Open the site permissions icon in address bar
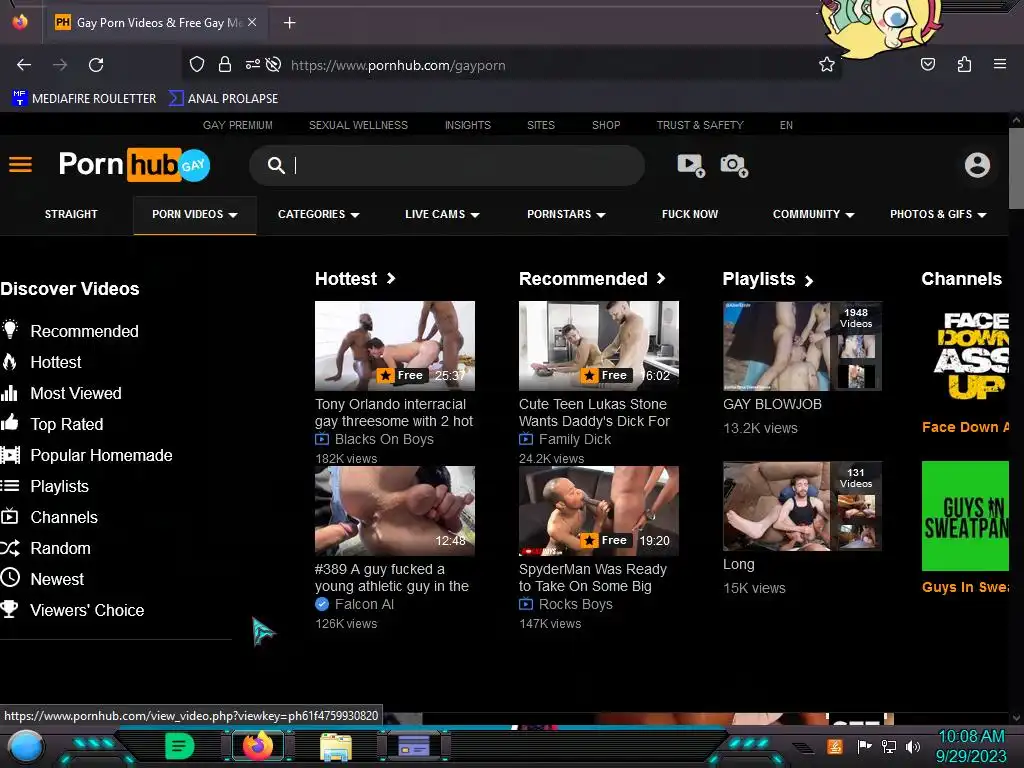Screen dimensions: 1024x768 (253, 65)
